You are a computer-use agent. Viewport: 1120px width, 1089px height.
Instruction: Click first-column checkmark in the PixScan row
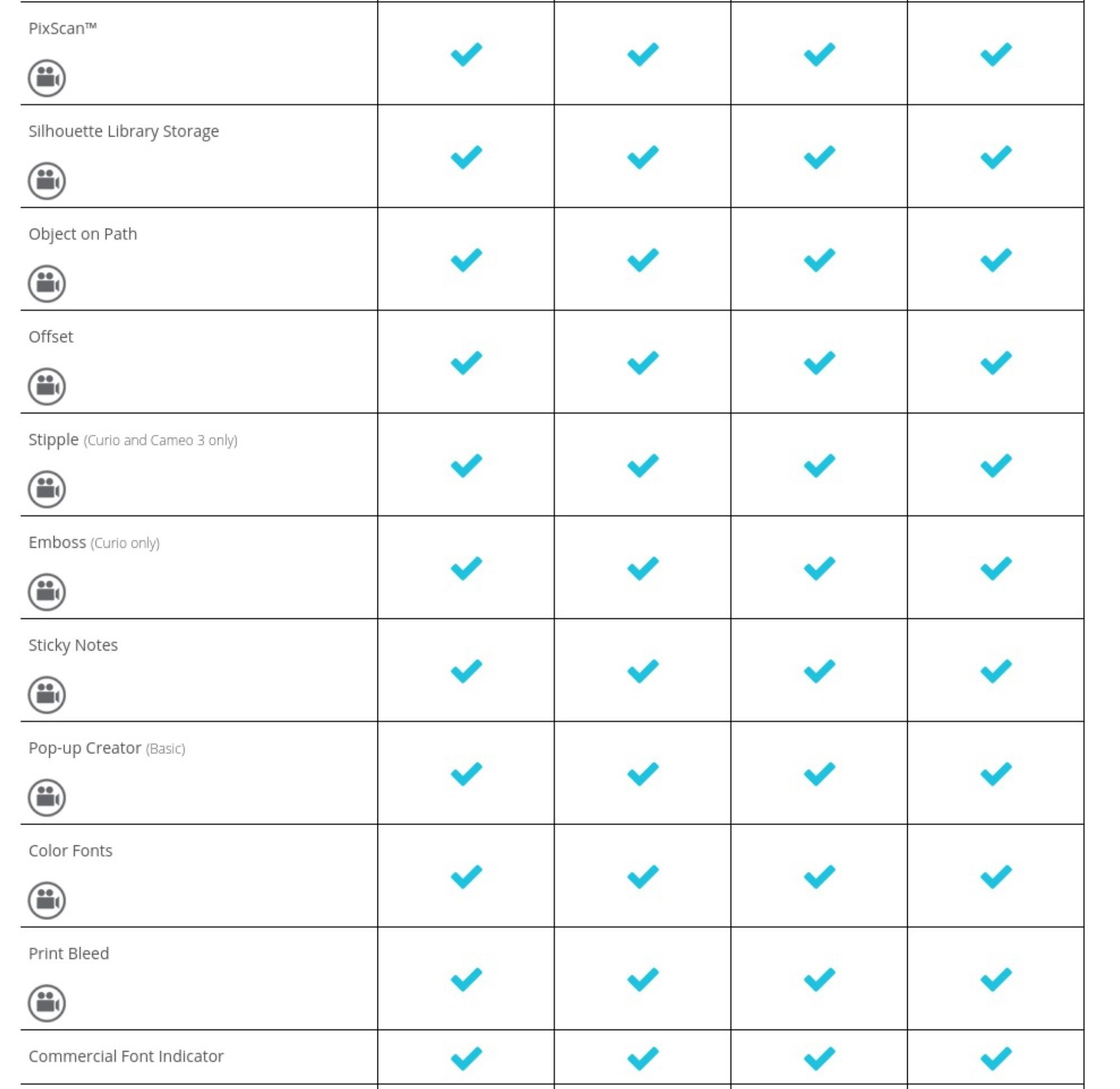point(466,54)
